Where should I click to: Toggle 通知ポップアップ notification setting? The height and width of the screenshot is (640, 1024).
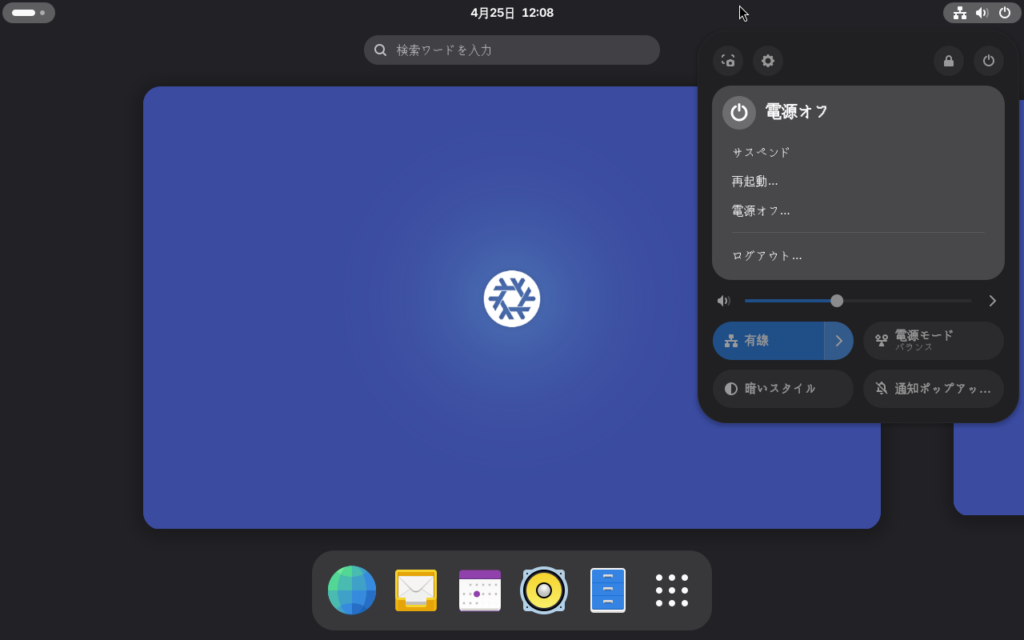(933, 389)
